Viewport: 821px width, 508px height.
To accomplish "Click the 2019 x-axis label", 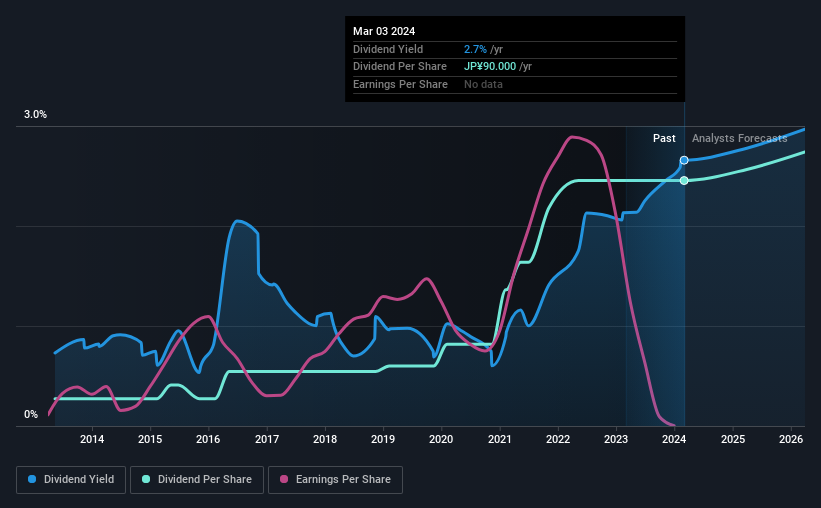I will click(383, 439).
